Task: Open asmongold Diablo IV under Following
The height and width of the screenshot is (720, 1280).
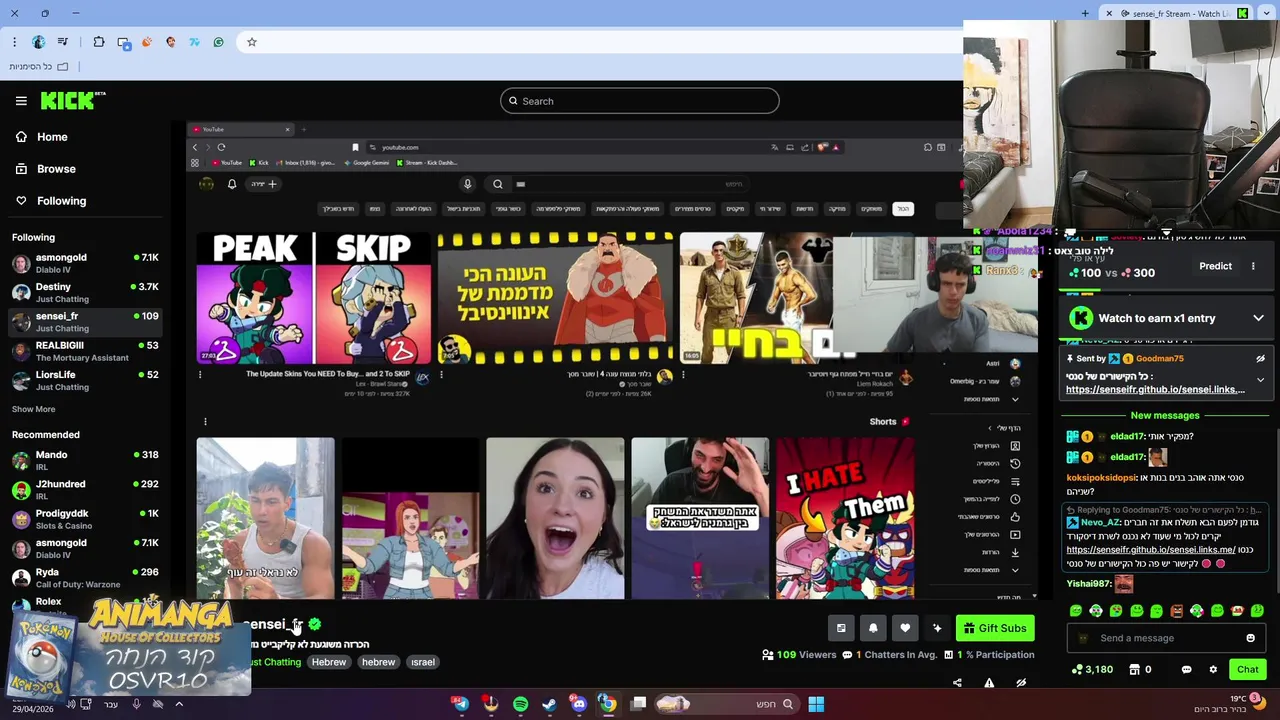Action: coord(85,264)
